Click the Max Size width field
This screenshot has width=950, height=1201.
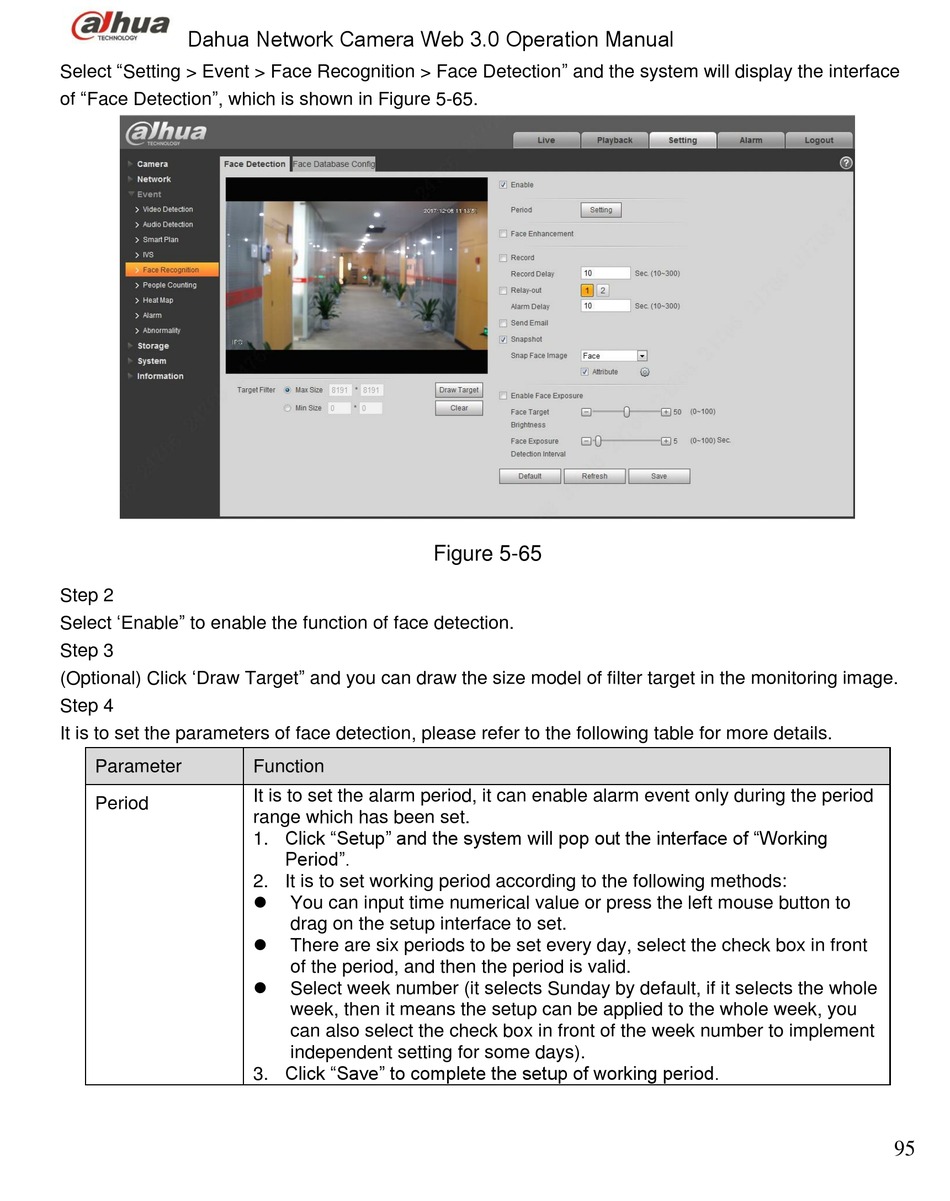(x=340, y=390)
